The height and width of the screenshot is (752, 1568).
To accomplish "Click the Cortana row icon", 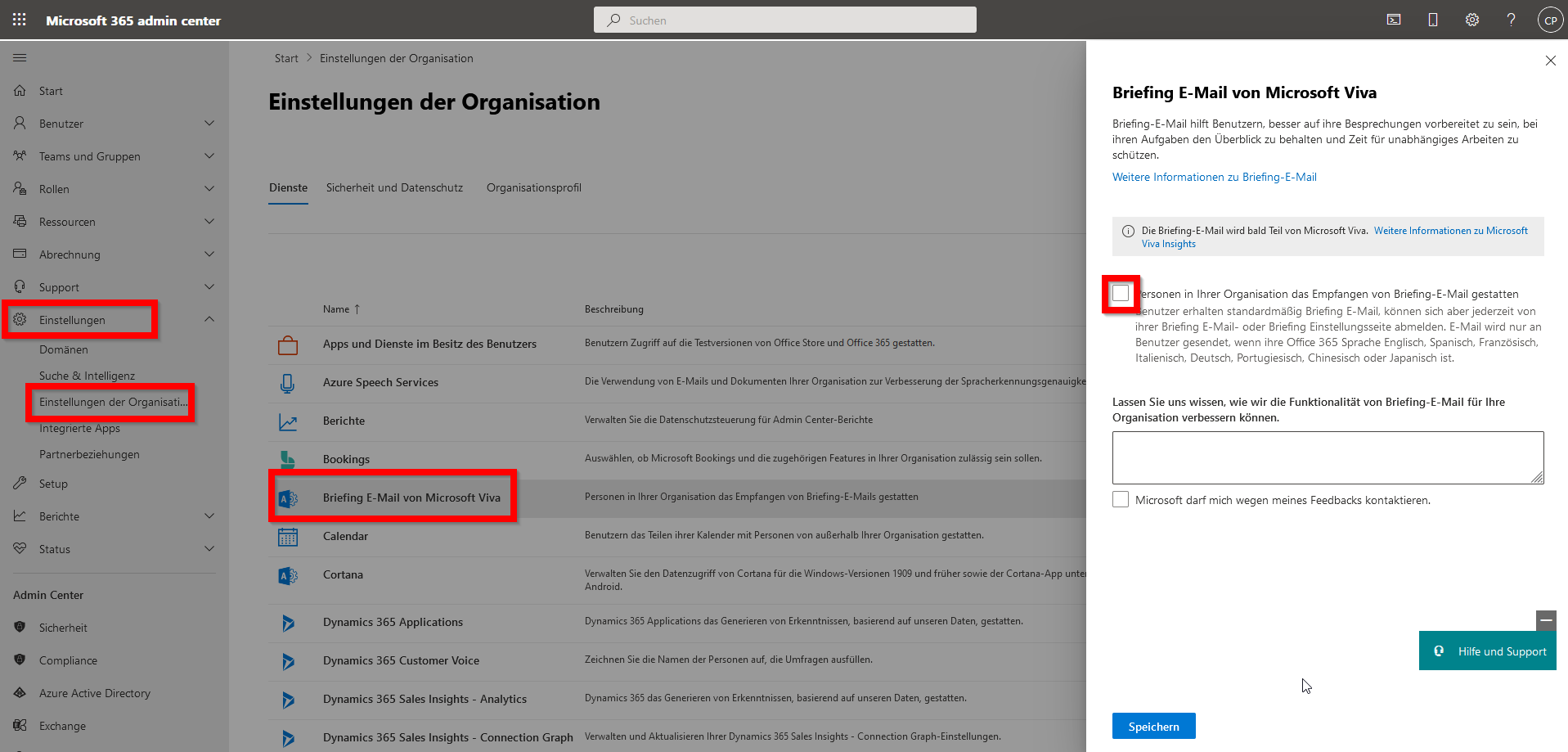I will [287, 575].
